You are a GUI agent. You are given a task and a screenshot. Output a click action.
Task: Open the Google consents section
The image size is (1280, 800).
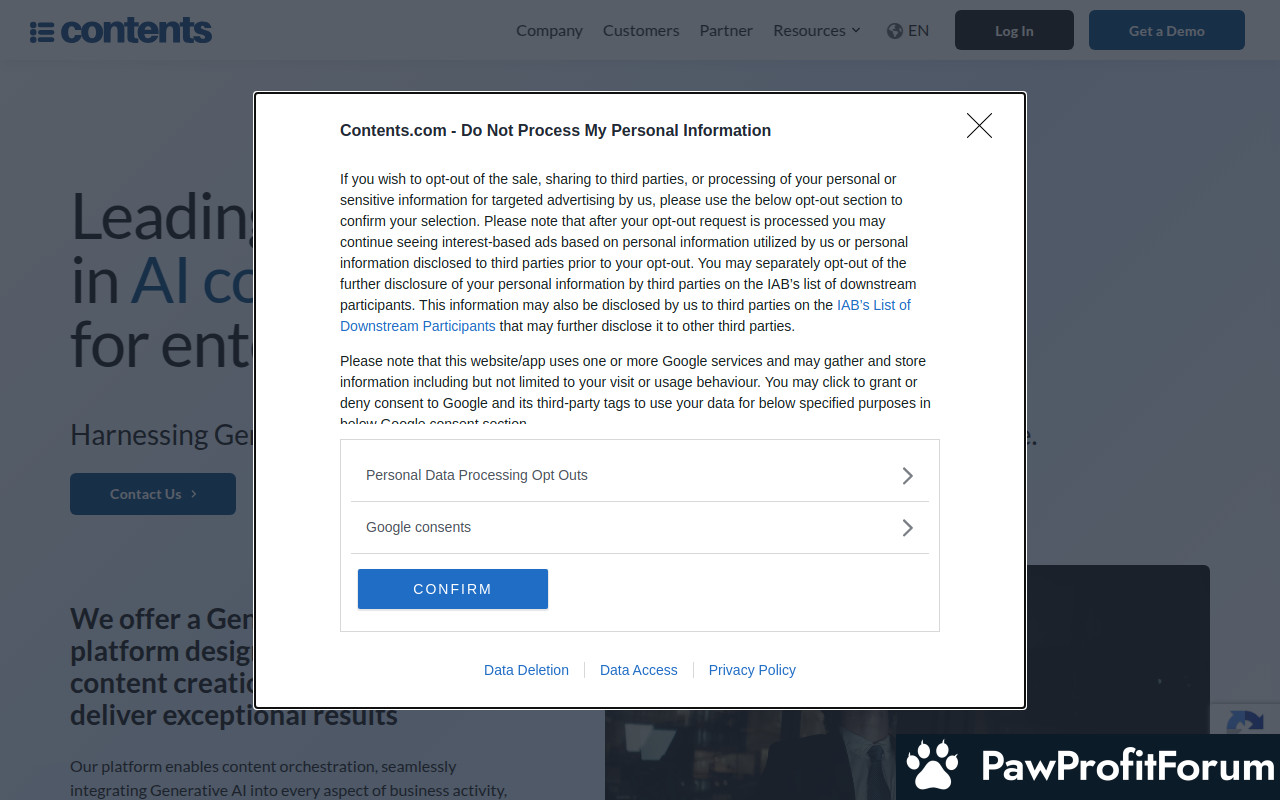640,527
